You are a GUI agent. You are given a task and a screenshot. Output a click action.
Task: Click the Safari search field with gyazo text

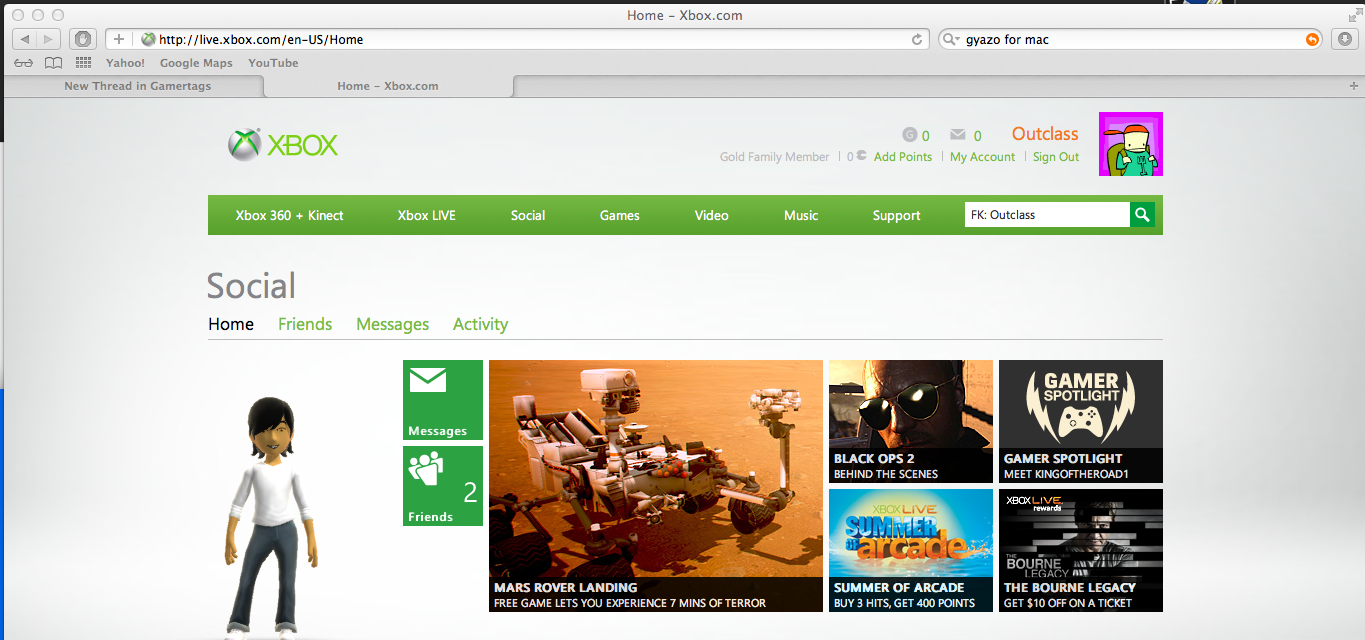point(1130,40)
